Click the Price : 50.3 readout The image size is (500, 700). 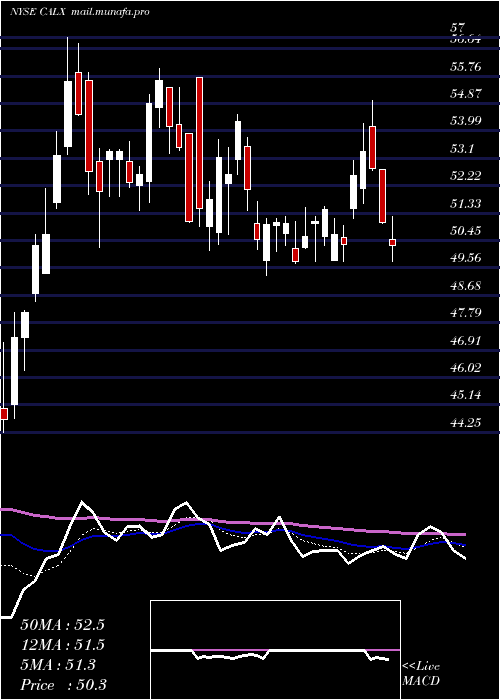pyautogui.click(x=63, y=685)
